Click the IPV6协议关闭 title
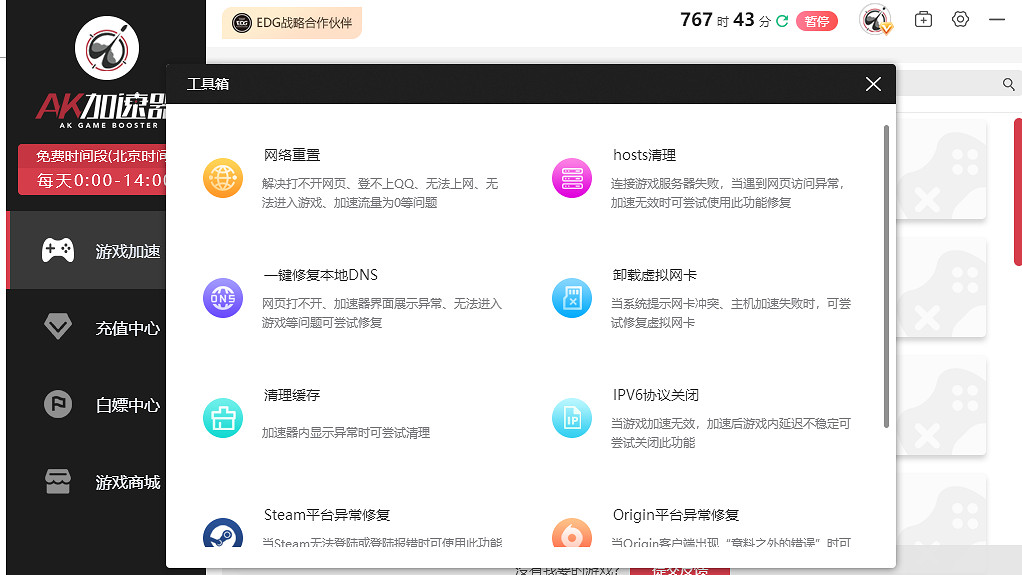This screenshot has height=575, width=1022. (656, 395)
